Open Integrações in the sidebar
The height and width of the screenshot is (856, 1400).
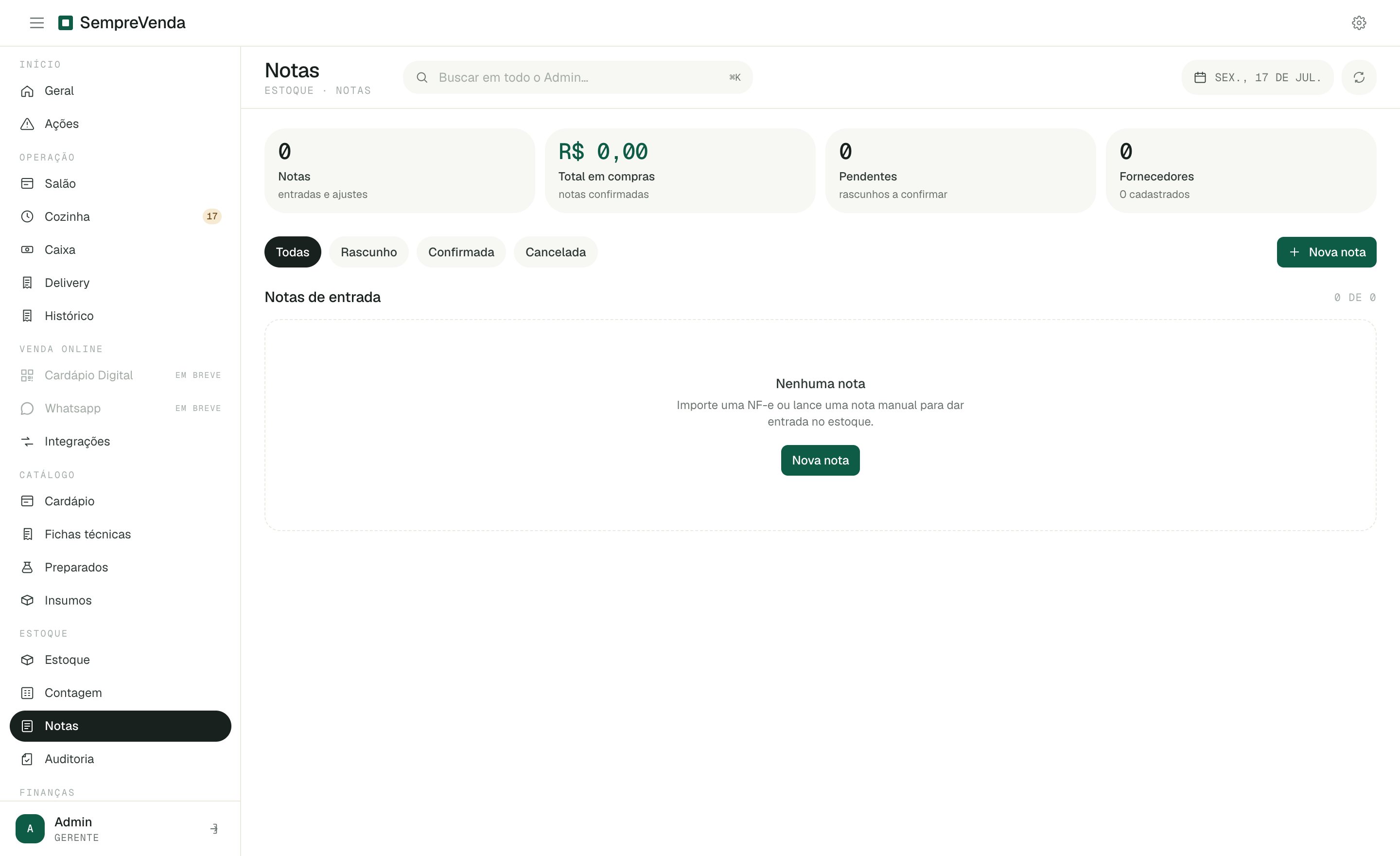[121, 441]
